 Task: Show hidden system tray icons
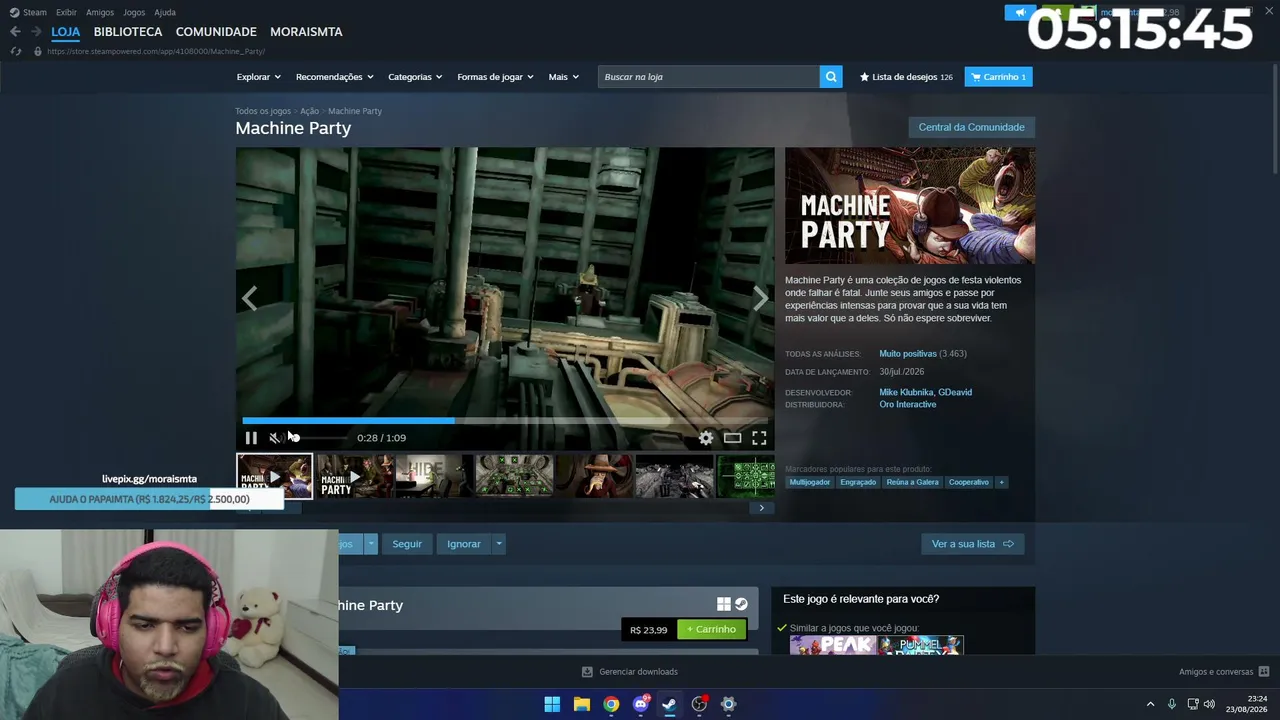click(x=1150, y=705)
